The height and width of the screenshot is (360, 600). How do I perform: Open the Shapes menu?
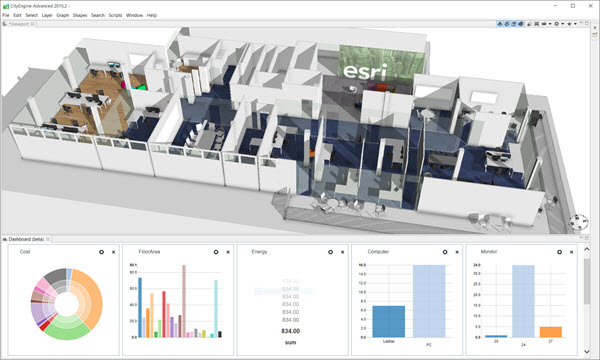point(80,15)
